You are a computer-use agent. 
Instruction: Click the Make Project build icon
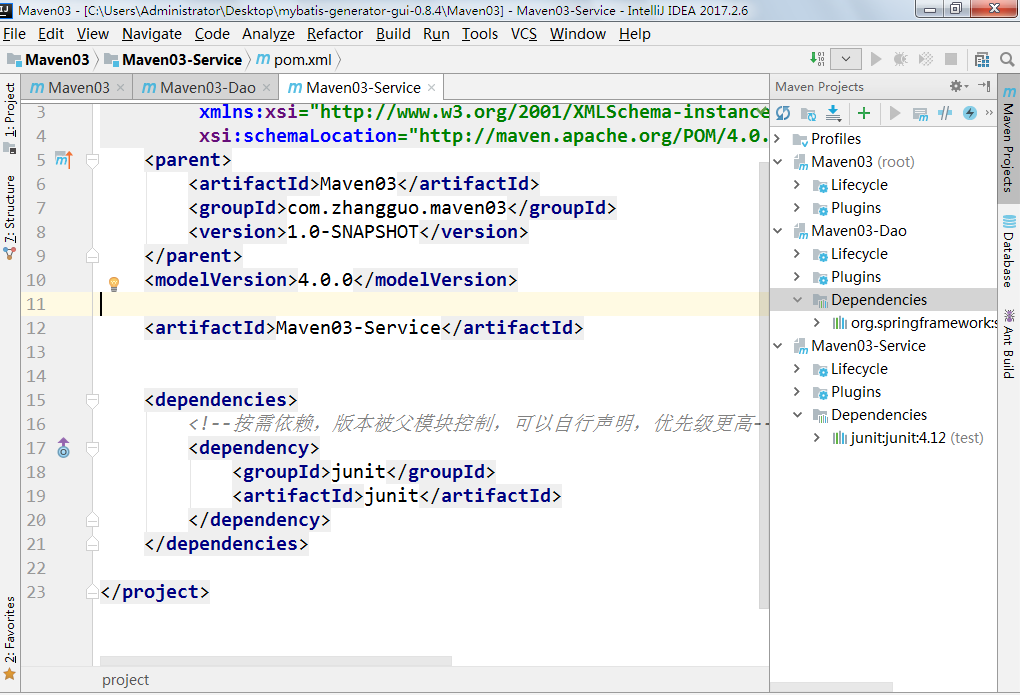817,59
